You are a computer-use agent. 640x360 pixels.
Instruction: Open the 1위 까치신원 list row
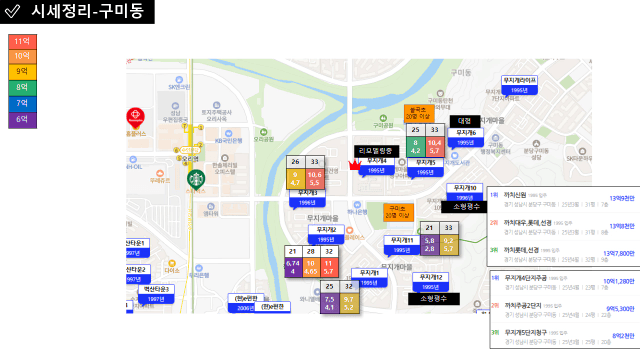tap(563, 200)
